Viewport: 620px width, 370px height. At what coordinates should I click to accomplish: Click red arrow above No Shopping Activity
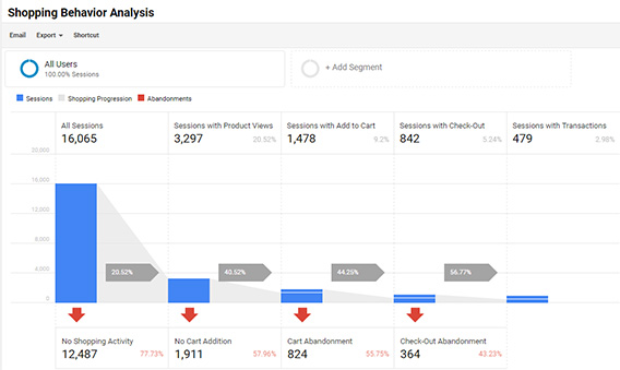(x=76, y=315)
